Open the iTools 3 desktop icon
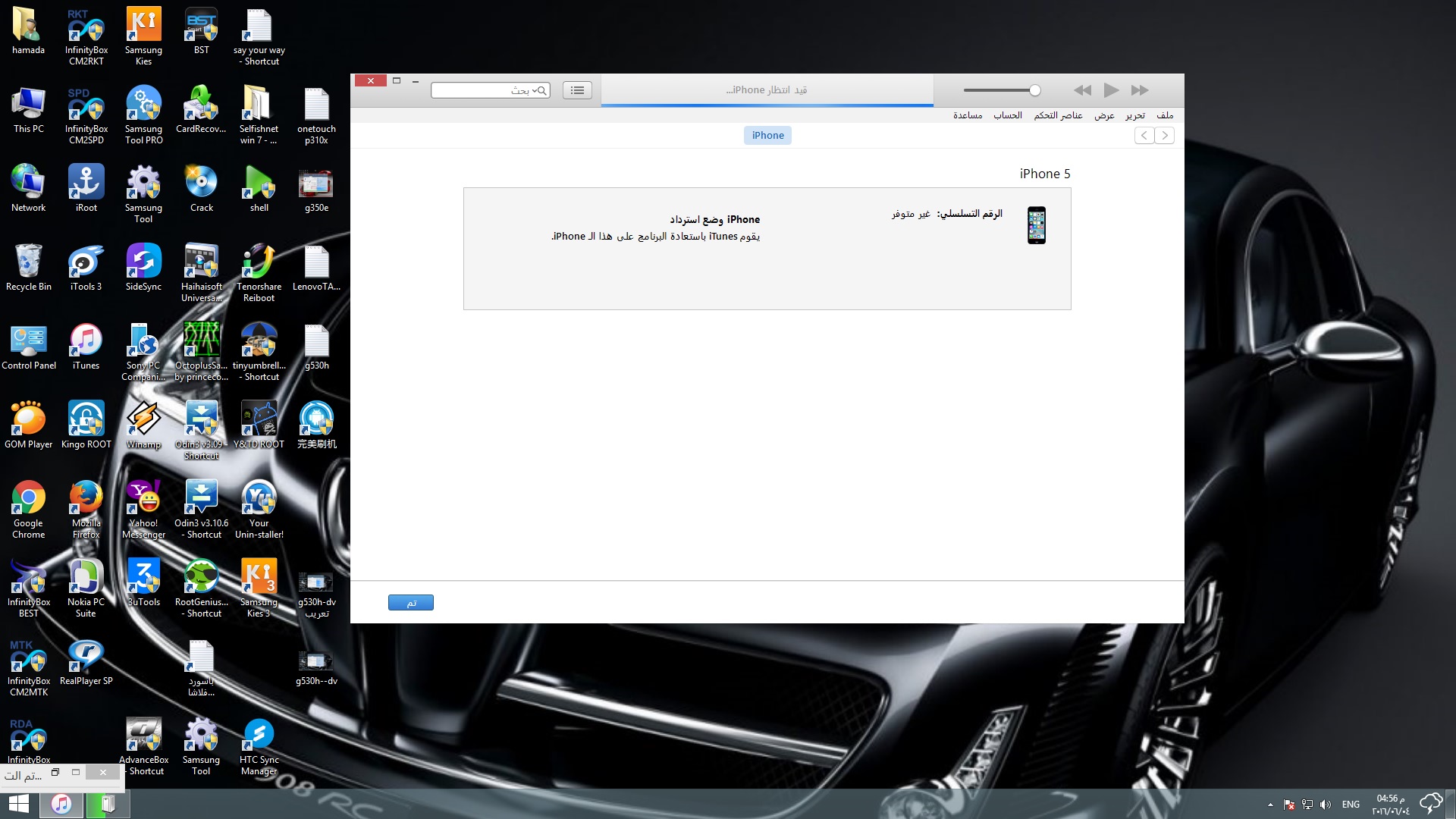Screen dimensions: 1456x819 pos(86,268)
